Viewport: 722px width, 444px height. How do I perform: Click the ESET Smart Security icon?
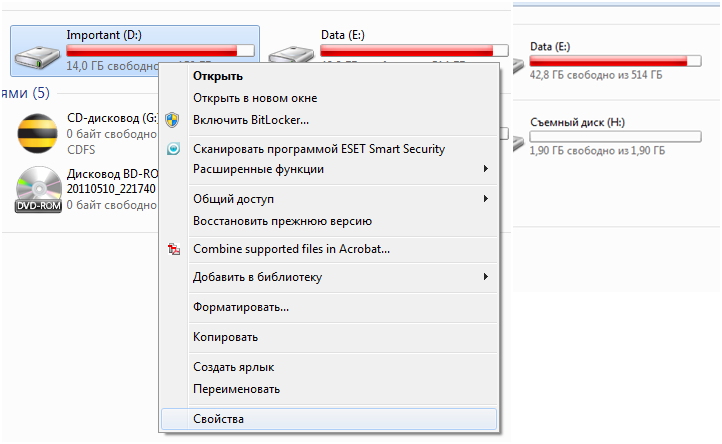[173, 149]
